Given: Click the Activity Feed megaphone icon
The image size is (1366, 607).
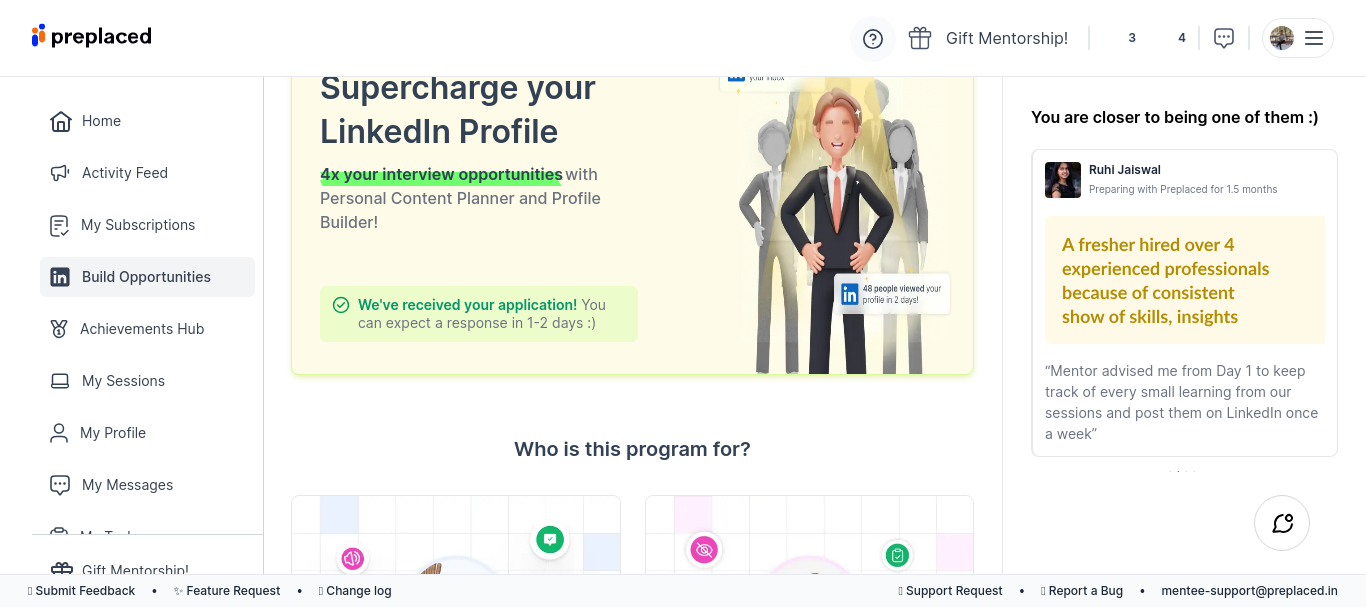Looking at the screenshot, I should pyautogui.click(x=61, y=173).
